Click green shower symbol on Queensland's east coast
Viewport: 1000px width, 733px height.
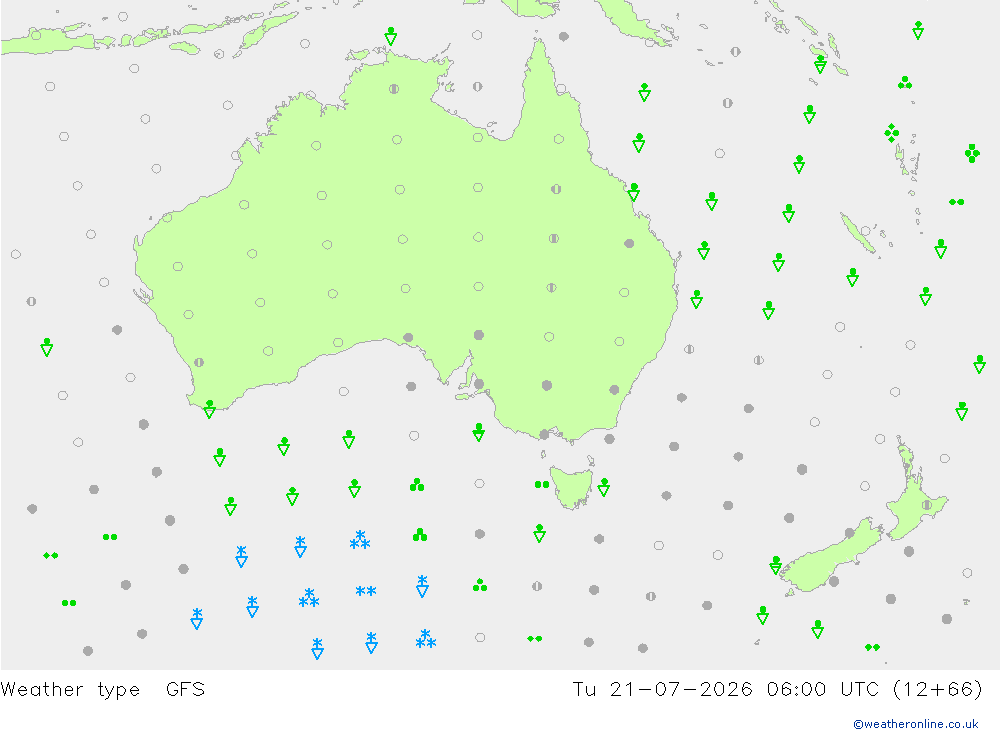(x=633, y=192)
